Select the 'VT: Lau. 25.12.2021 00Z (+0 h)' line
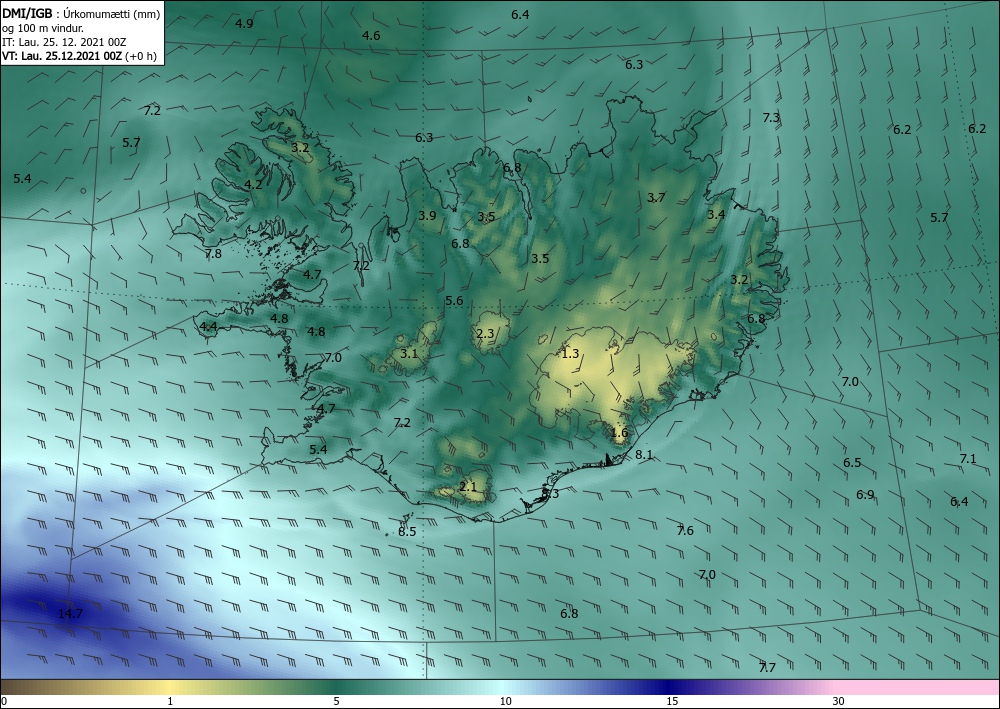 coord(79,56)
